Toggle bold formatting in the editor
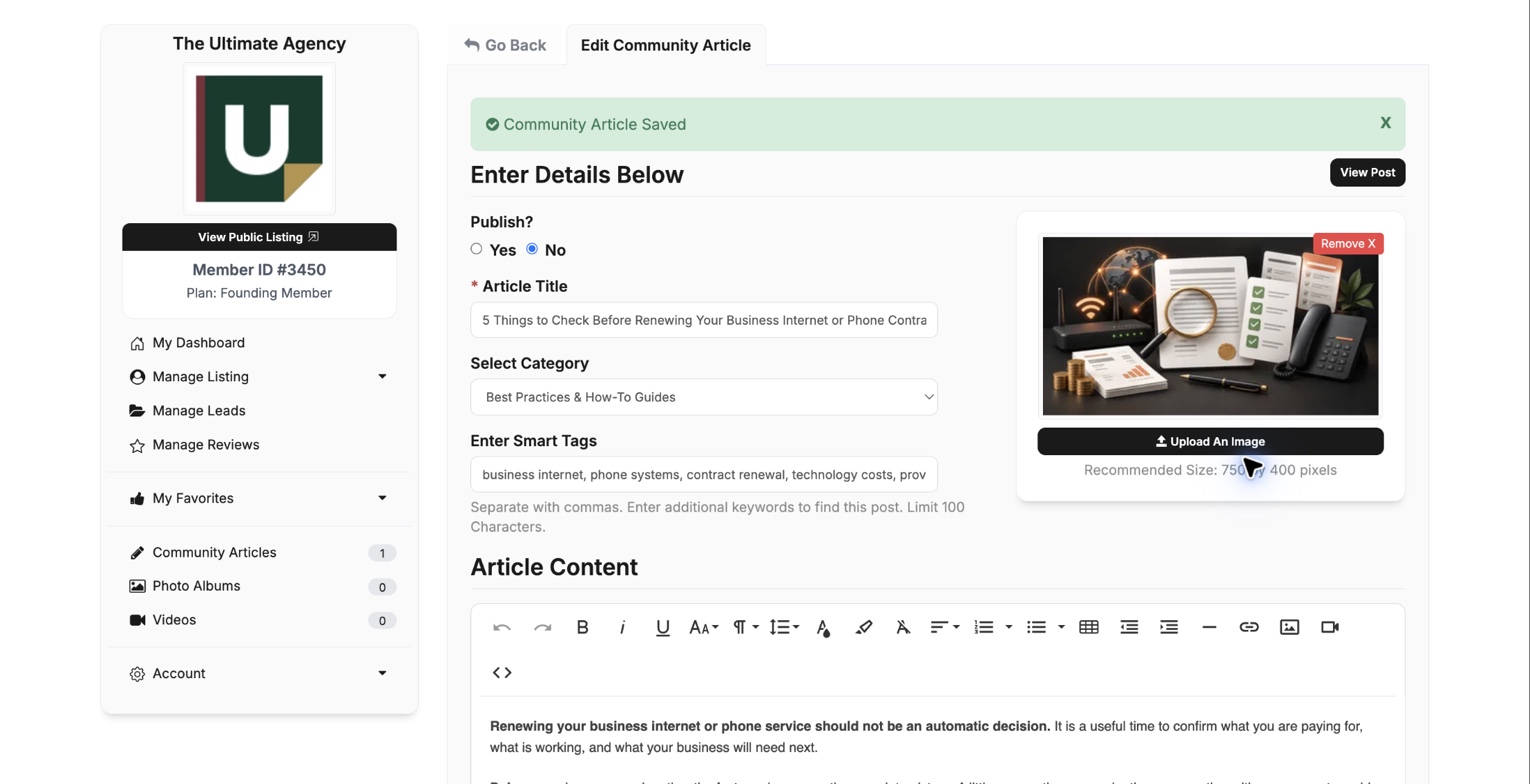This screenshot has height=784, width=1530. click(x=583, y=627)
